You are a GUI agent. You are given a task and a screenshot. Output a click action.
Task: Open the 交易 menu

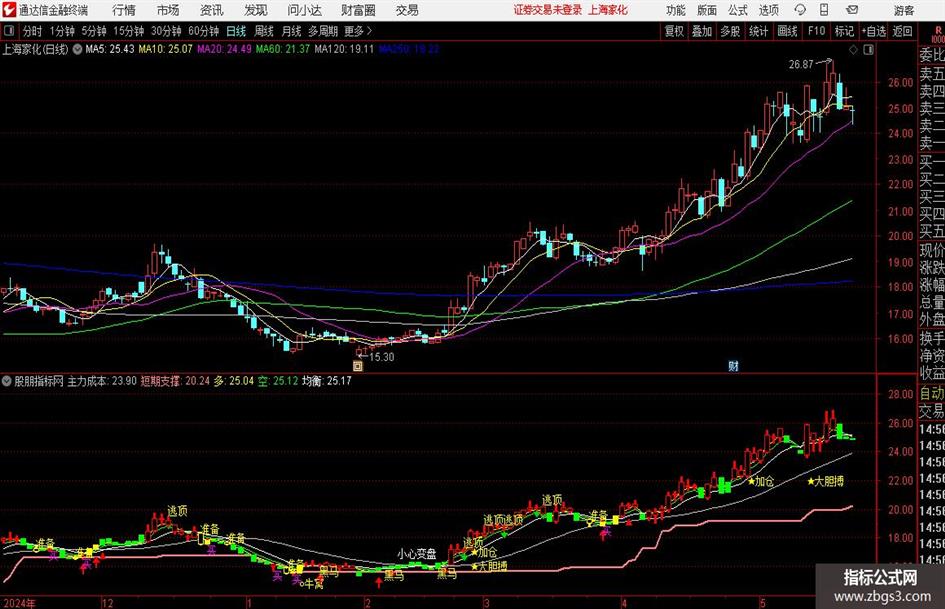coord(407,10)
